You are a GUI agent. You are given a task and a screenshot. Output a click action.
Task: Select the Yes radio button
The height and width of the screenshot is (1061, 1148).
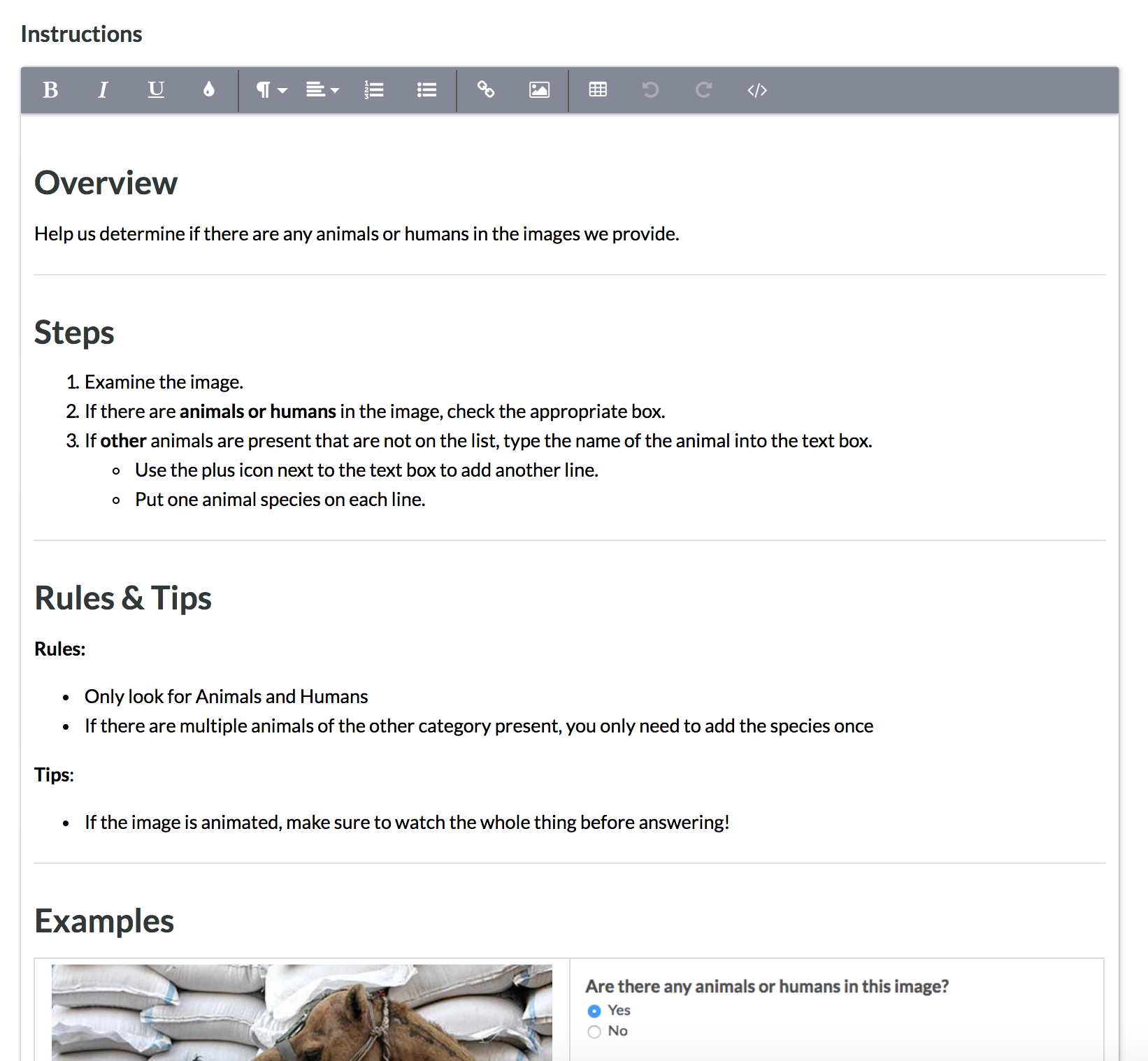point(594,1010)
